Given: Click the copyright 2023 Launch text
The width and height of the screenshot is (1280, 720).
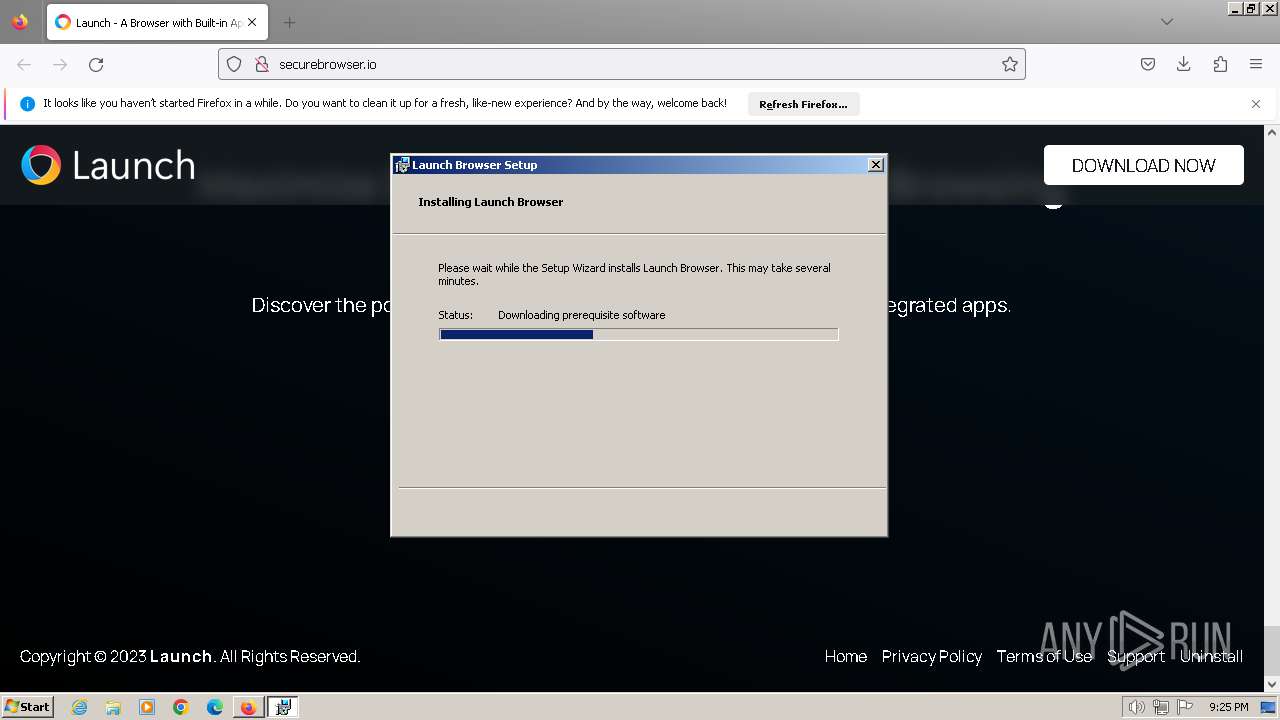Looking at the screenshot, I should [x=190, y=656].
